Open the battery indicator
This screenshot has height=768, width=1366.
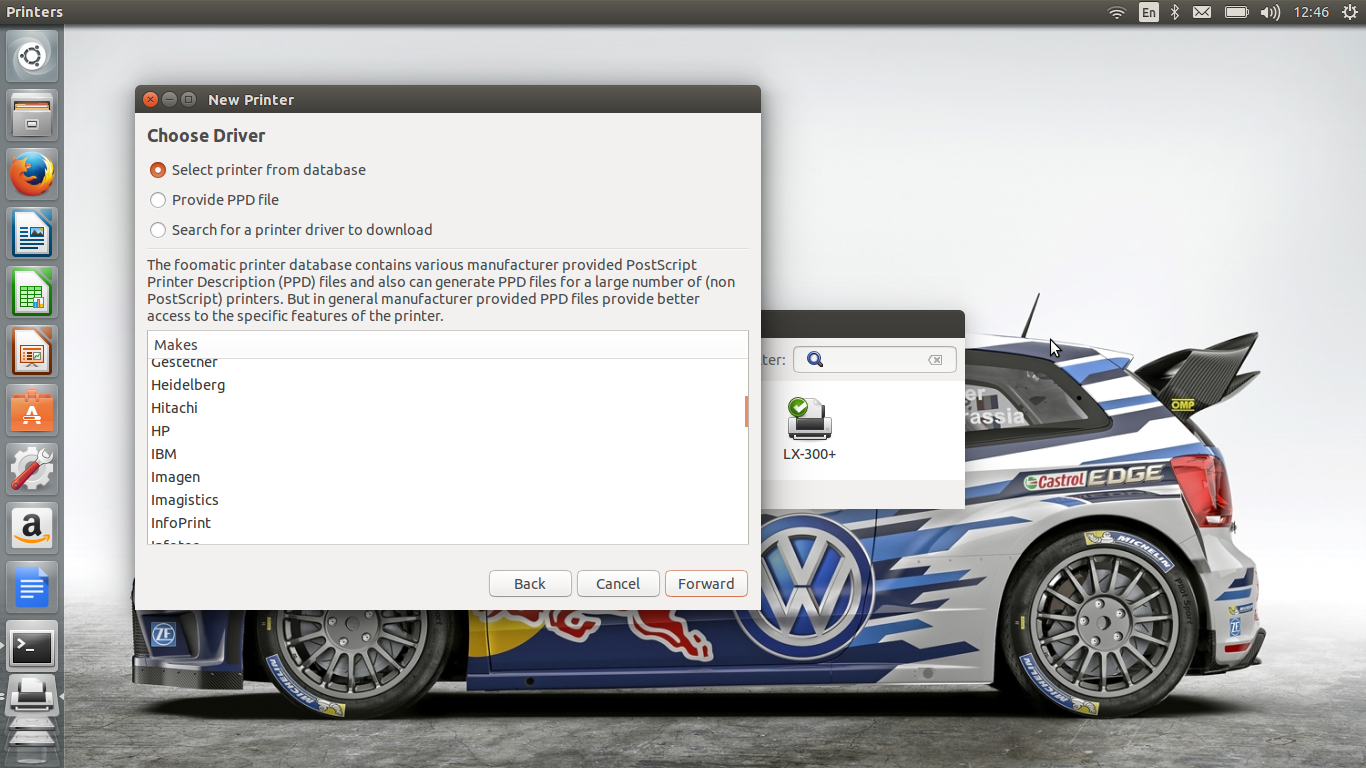point(1237,12)
